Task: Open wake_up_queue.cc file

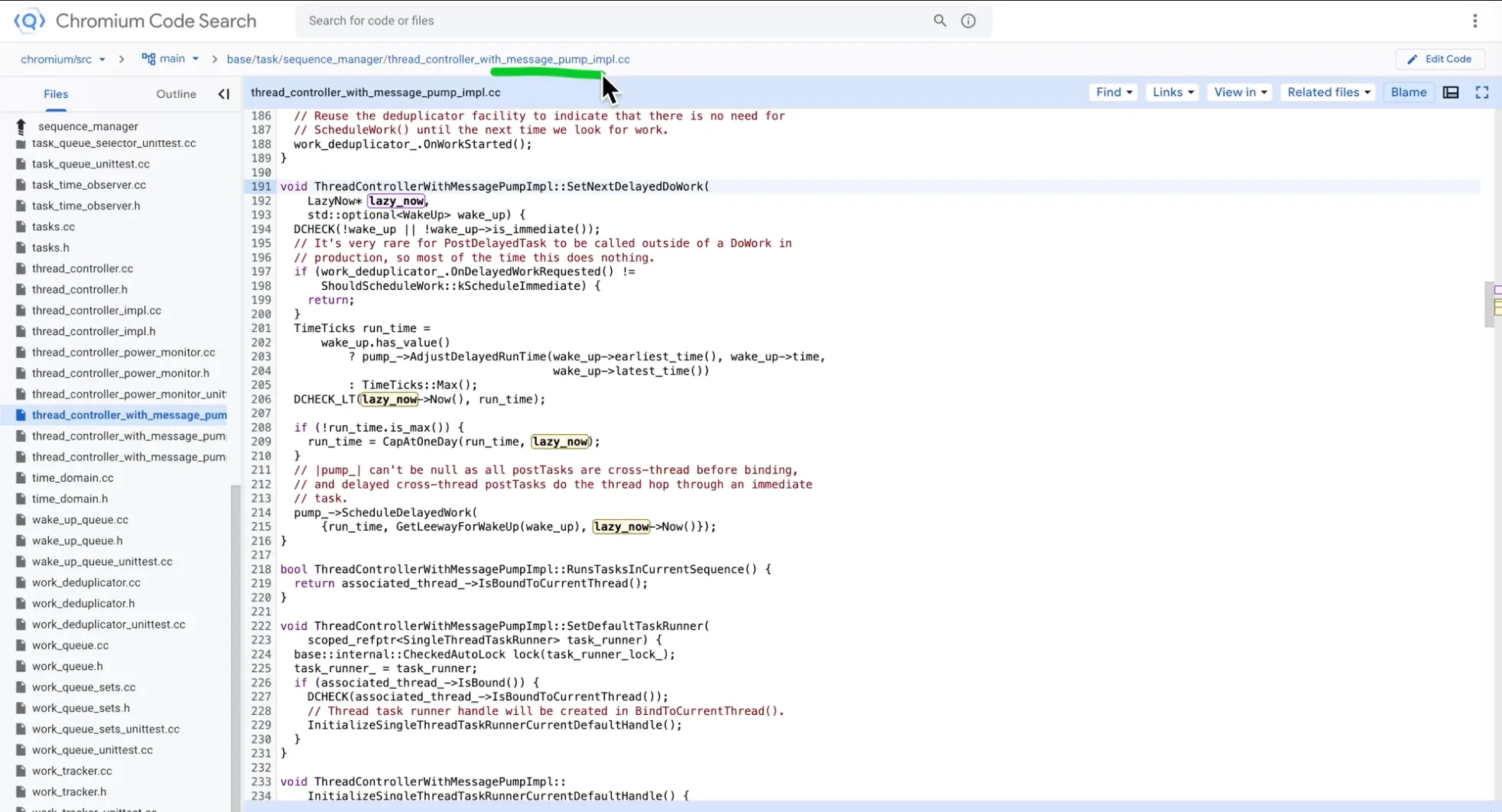Action: [80, 520]
